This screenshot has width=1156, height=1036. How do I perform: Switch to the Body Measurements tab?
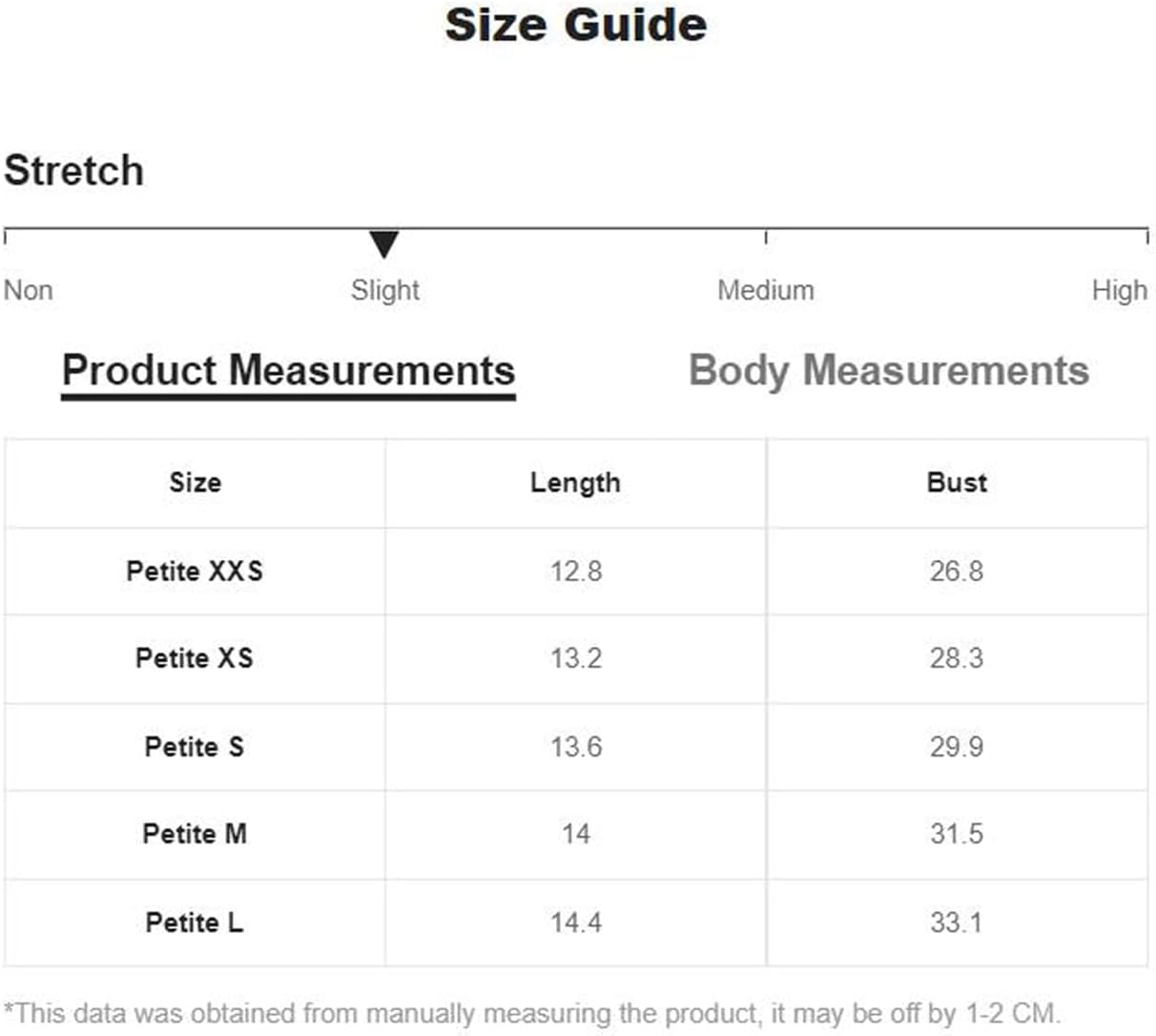(x=889, y=370)
